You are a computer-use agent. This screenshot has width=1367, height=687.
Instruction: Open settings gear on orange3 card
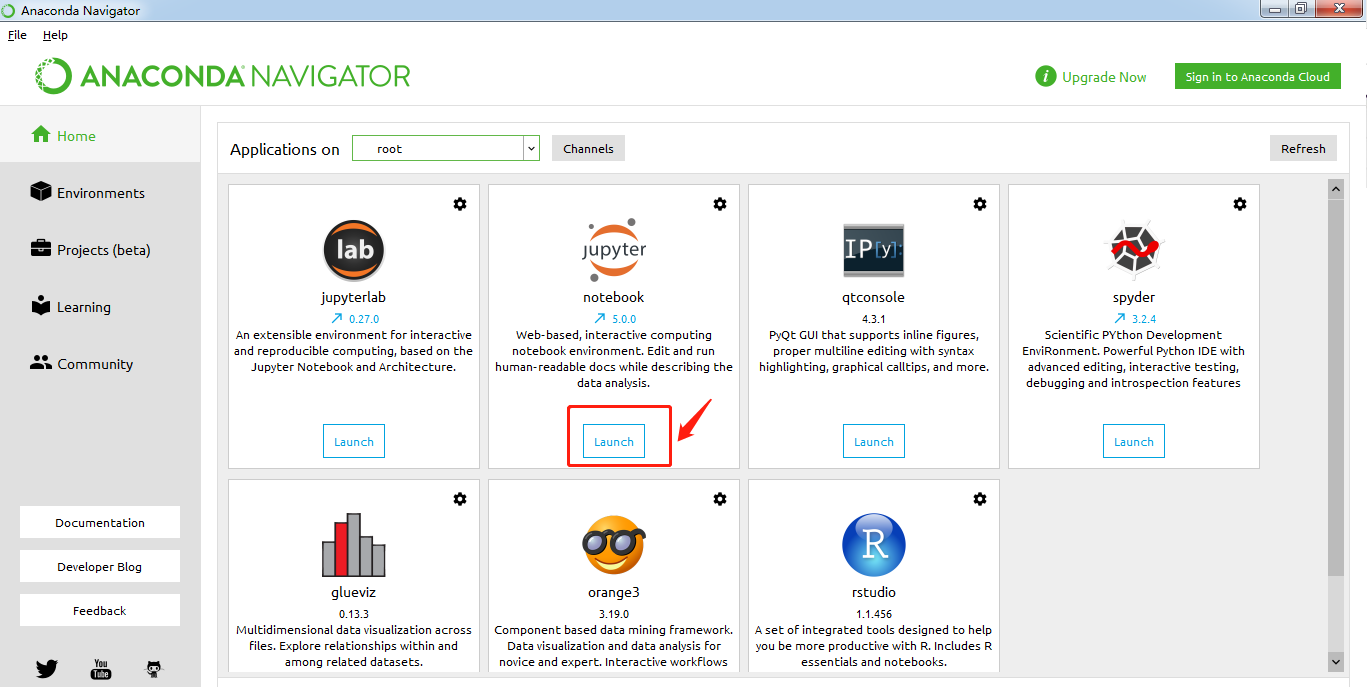point(720,499)
